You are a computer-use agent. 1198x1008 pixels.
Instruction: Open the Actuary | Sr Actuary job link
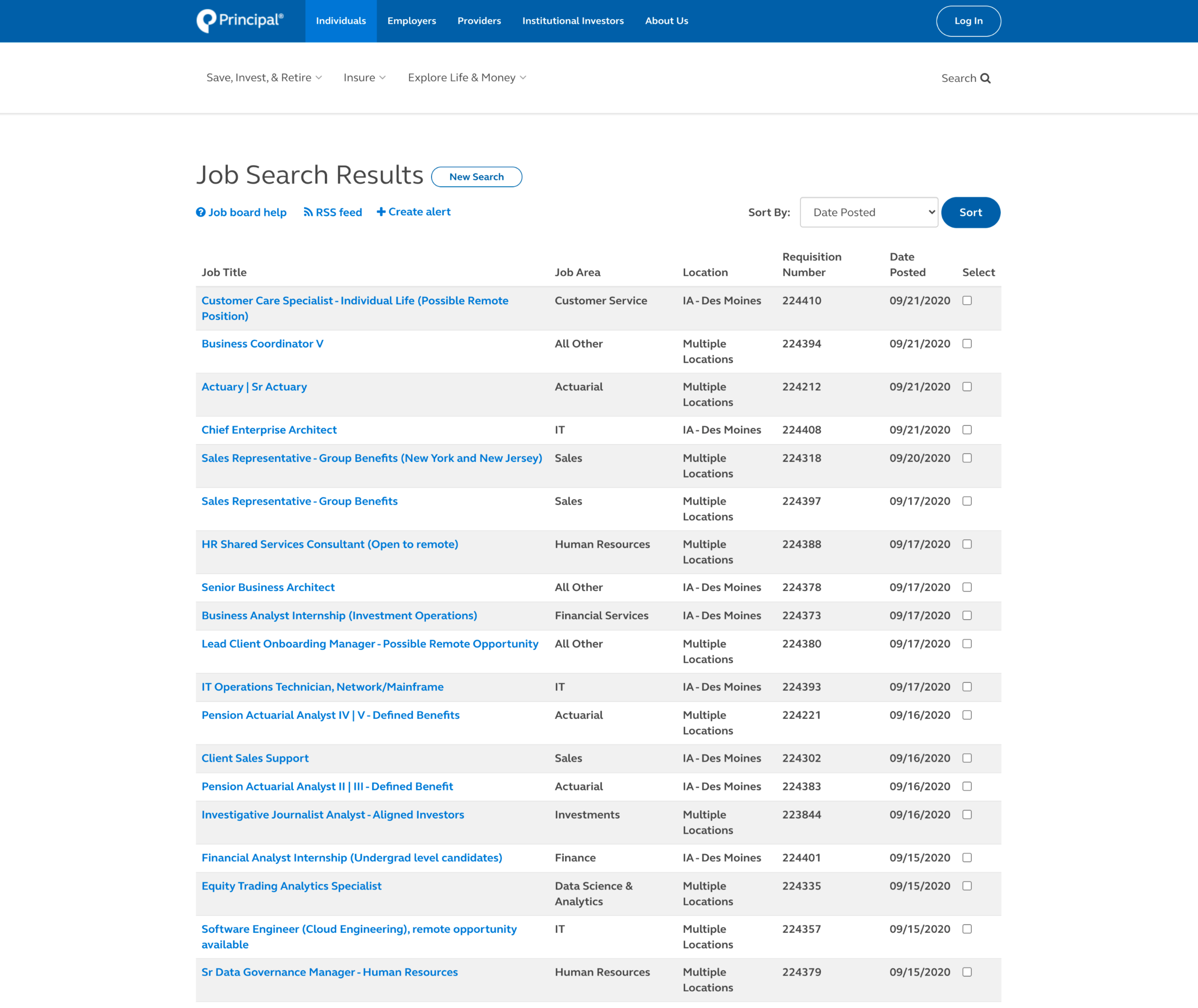[254, 387]
